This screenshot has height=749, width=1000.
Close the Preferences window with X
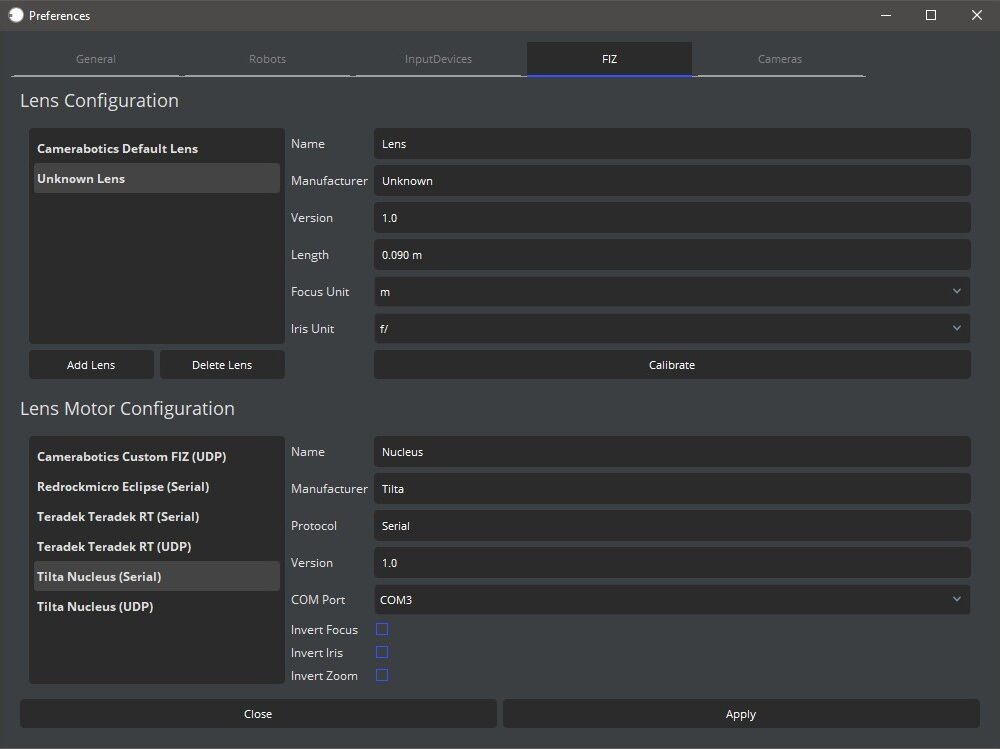click(976, 15)
